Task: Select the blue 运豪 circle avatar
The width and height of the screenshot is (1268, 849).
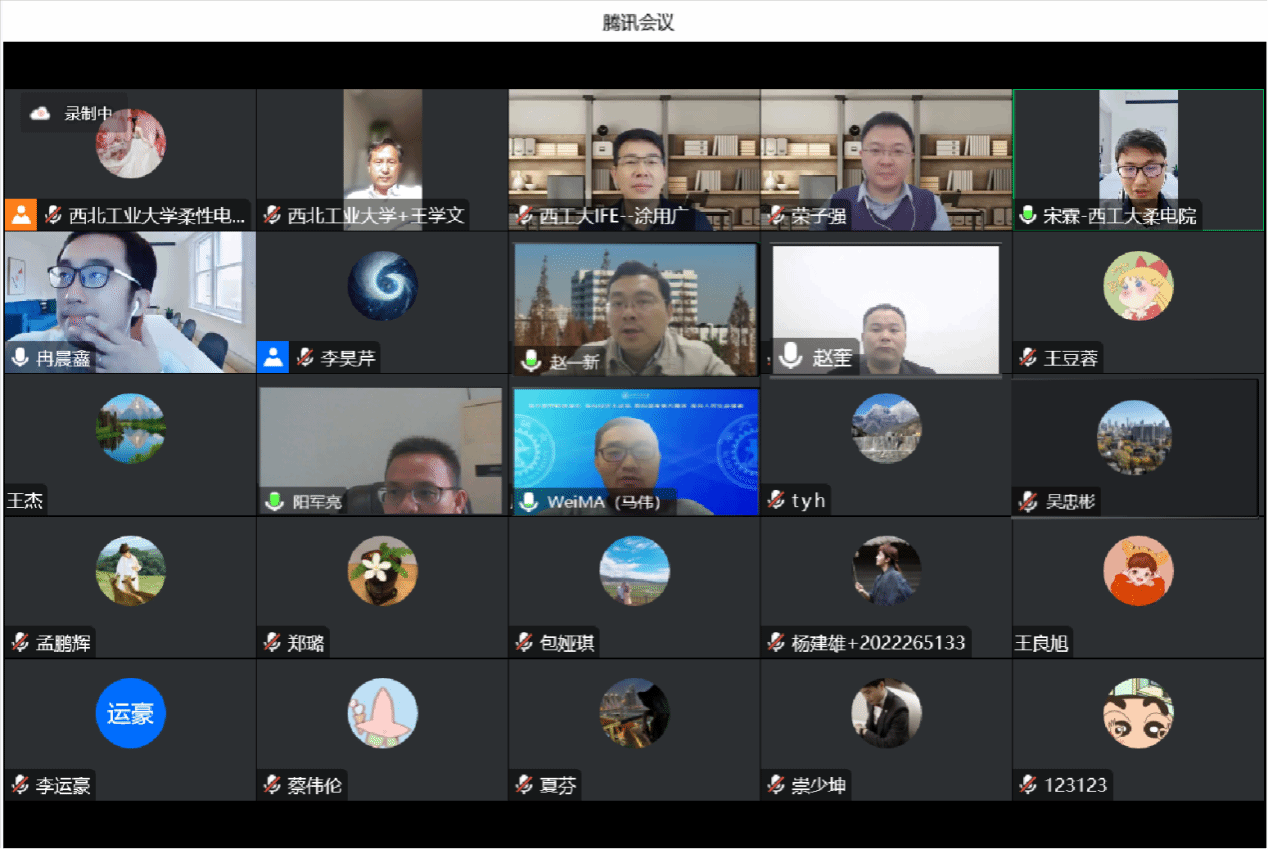Action: tap(130, 714)
